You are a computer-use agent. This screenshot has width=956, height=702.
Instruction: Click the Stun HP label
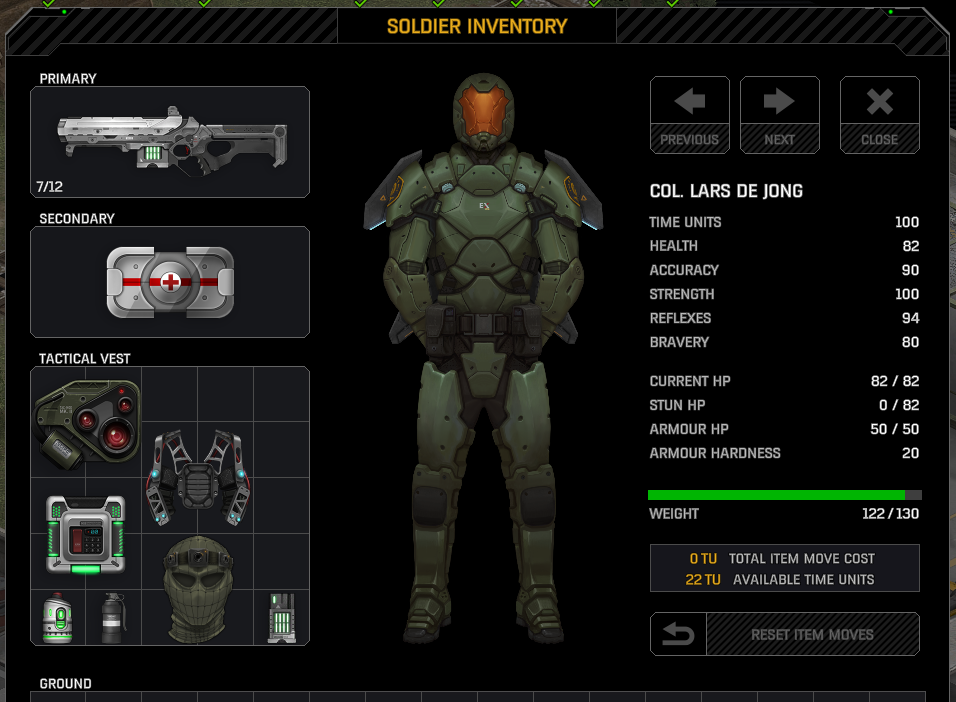(677, 405)
